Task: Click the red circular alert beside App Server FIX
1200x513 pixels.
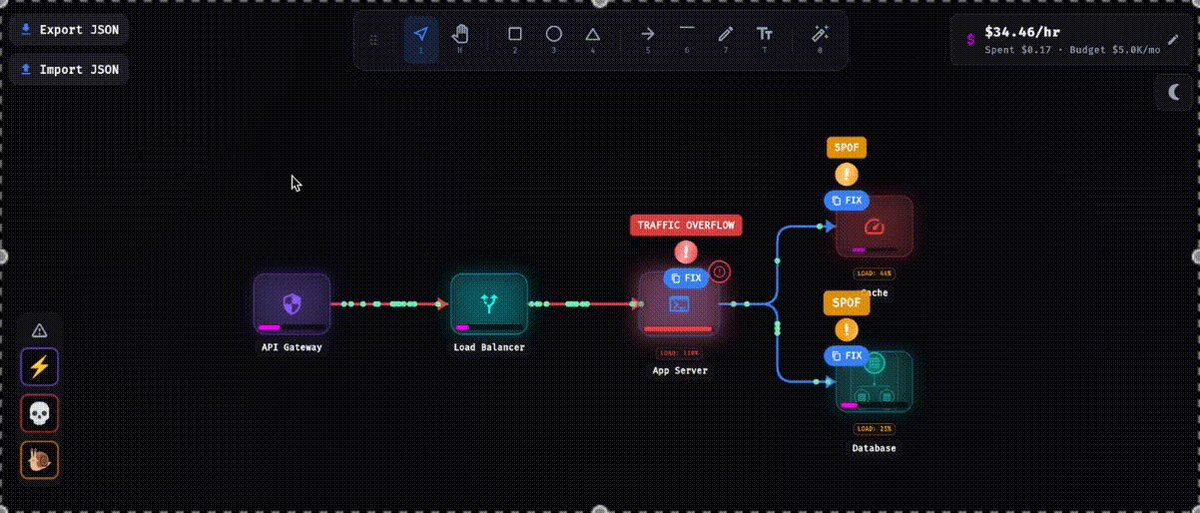Action: pos(720,272)
